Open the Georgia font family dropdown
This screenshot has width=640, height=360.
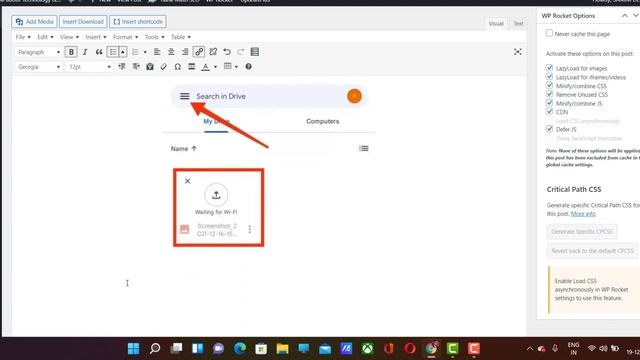coord(39,67)
